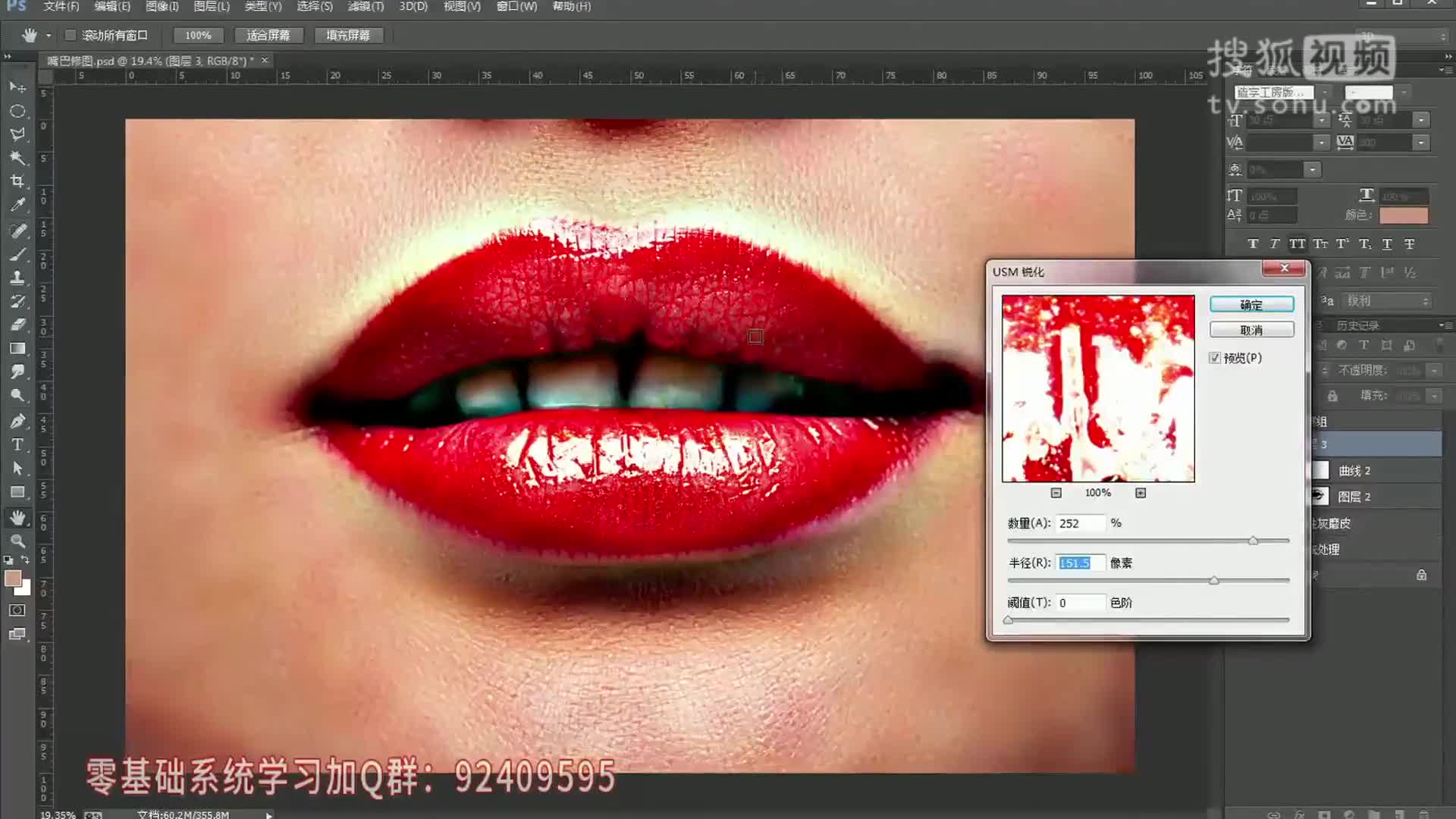This screenshot has width=1456, height=819.
Task: Select the Move tool
Action: click(x=17, y=87)
